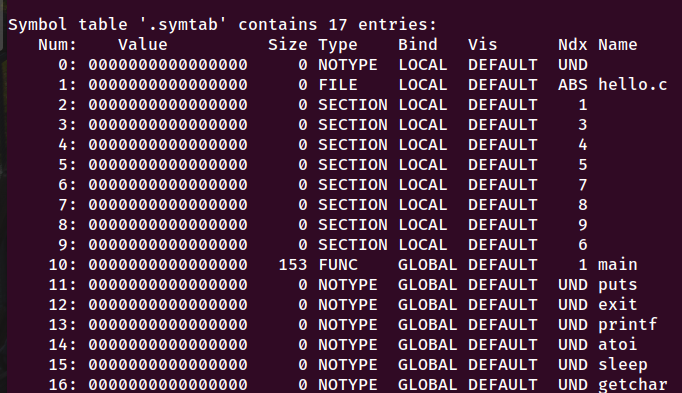This screenshot has width=682, height=393.
Task: Click the 'ABS' index in hello.c row
Action: tap(572, 85)
